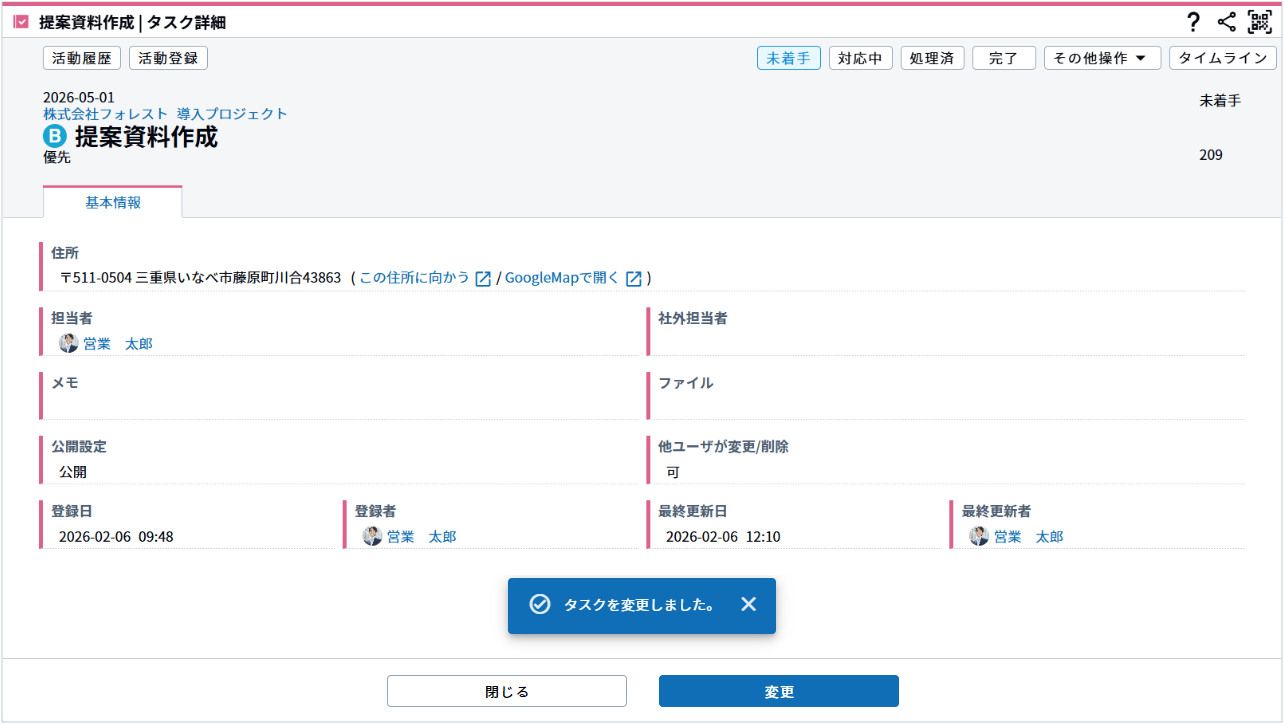Click the external link icon after この住所に向かう
Viewport: 1284px width, 724px height.
483,278
